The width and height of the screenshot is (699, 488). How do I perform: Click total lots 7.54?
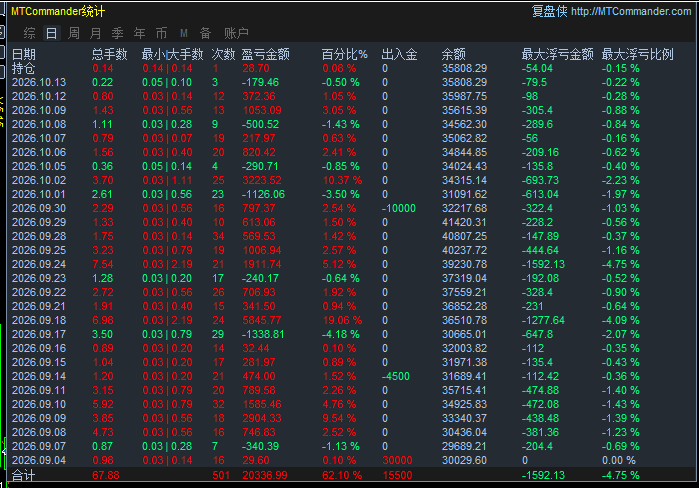point(103,264)
